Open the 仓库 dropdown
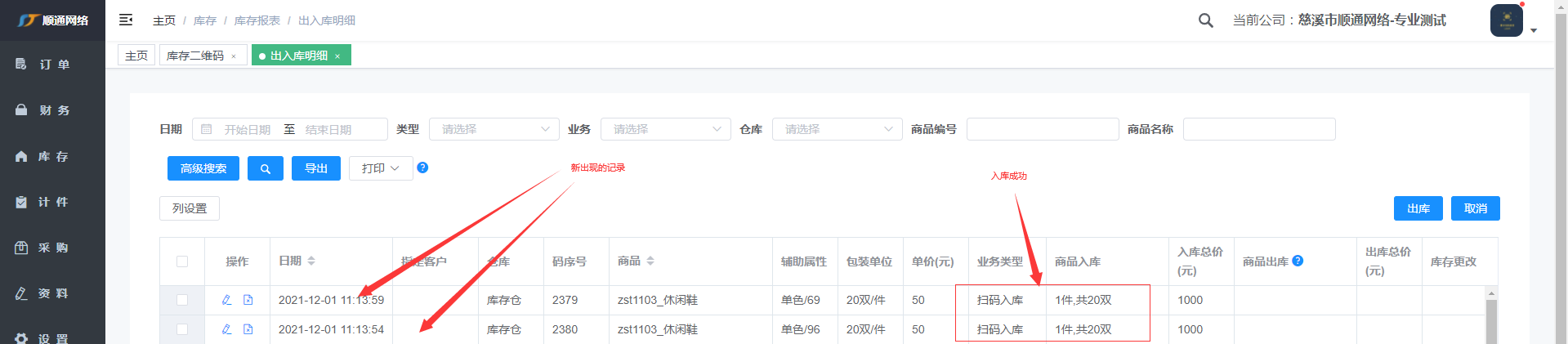The image size is (1568, 344). click(837, 129)
